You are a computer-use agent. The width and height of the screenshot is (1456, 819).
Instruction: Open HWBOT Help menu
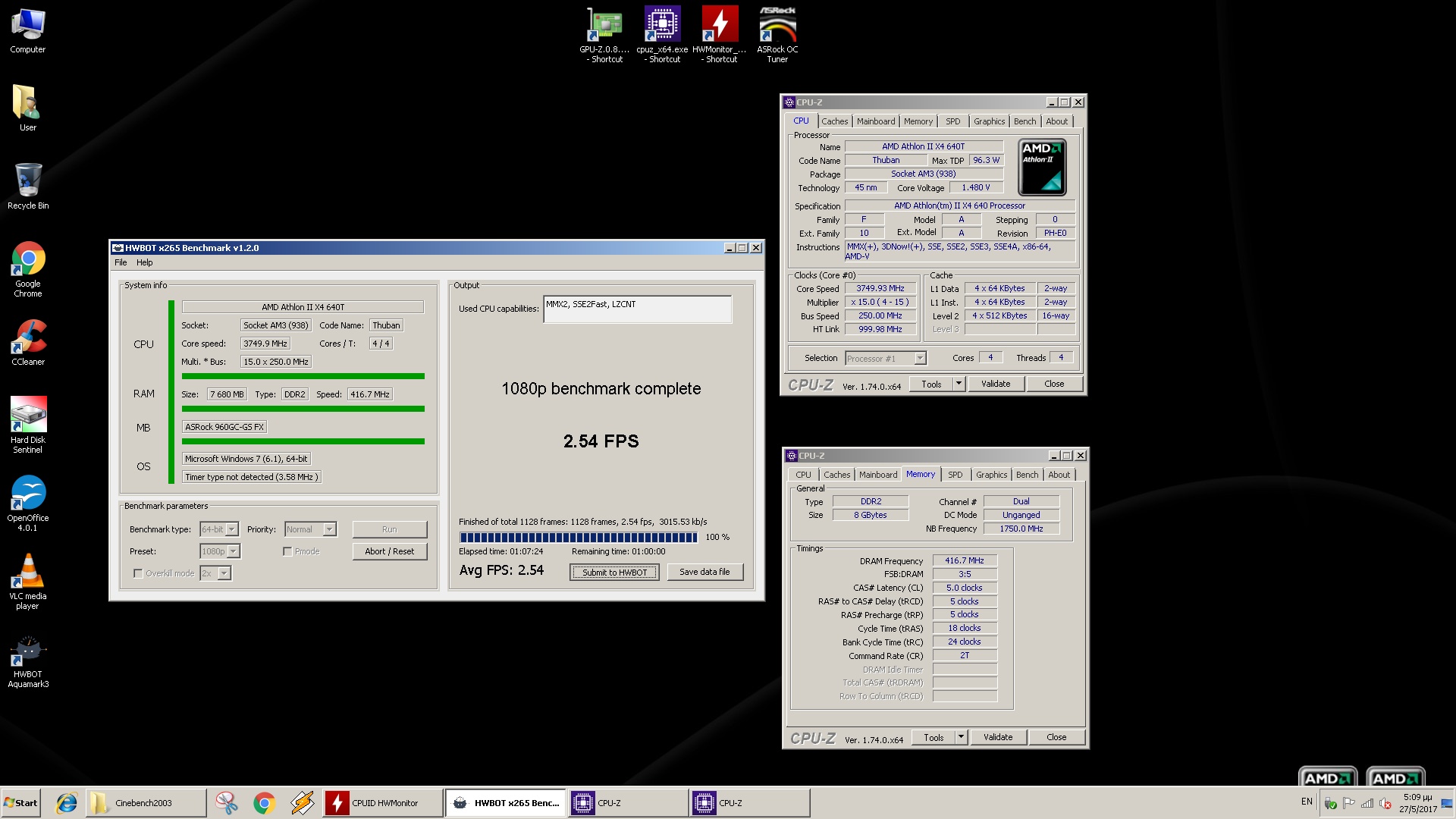tap(144, 262)
